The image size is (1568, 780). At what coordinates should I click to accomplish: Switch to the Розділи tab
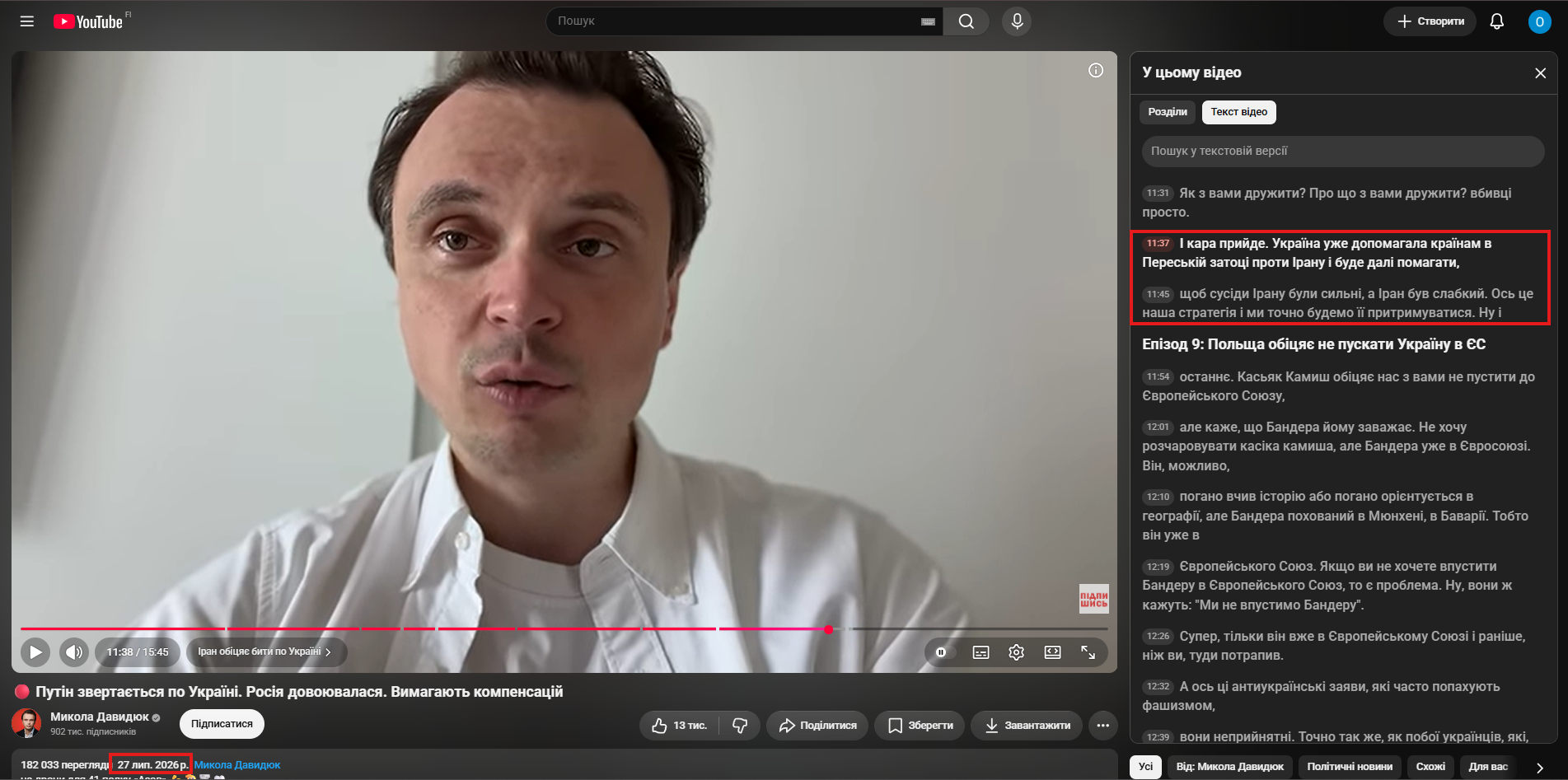click(x=1168, y=112)
